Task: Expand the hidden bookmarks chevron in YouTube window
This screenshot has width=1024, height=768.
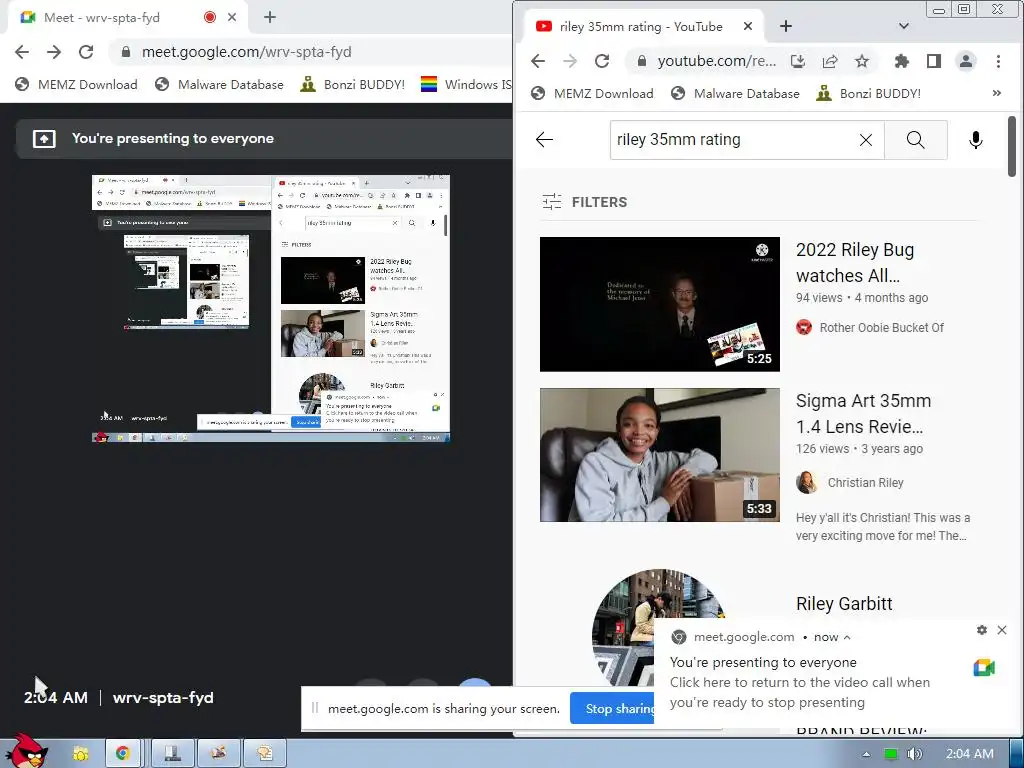Action: click(997, 93)
